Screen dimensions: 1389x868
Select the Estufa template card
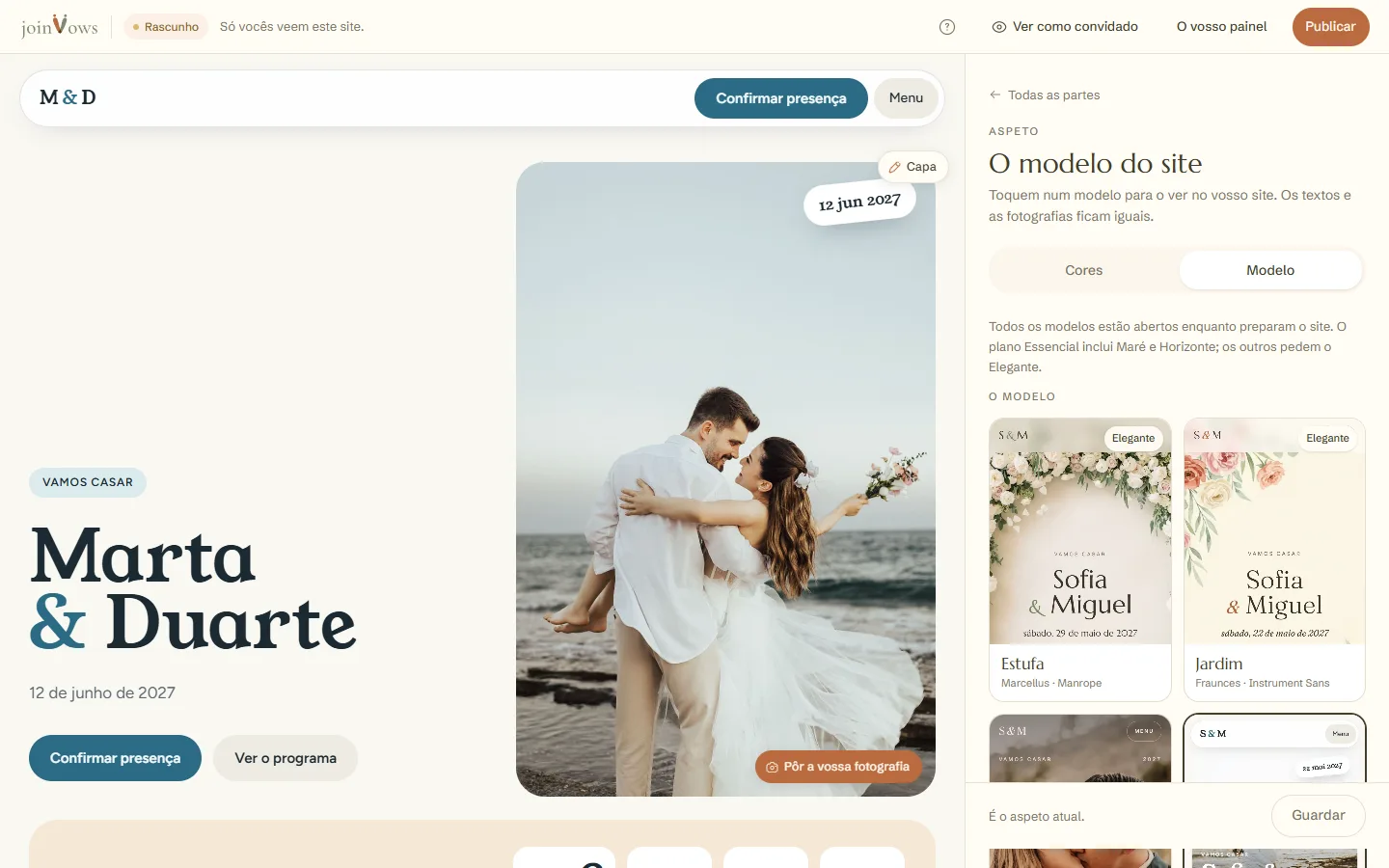pyautogui.click(x=1080, y=559)
